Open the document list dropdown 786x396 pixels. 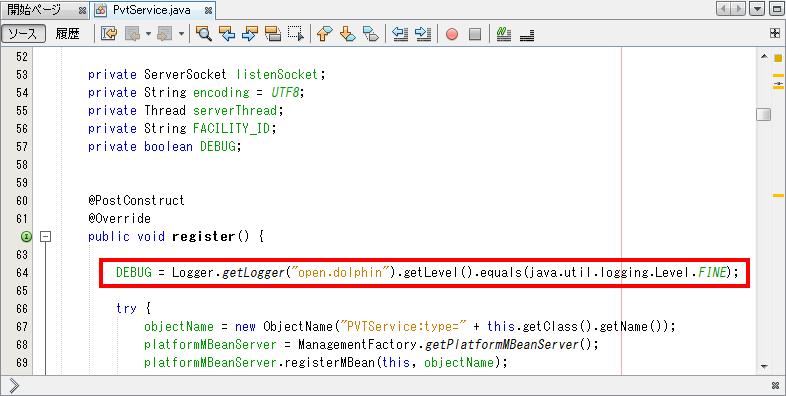pyautogui.click(x=757, y=9)
